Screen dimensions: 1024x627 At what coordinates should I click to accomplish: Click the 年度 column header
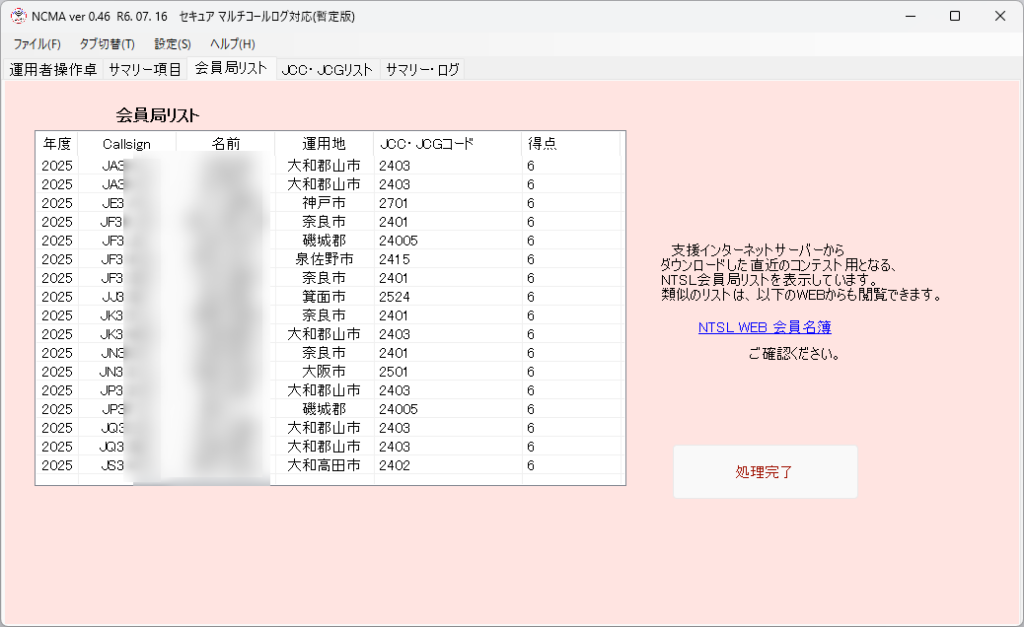tap(57, 144)
